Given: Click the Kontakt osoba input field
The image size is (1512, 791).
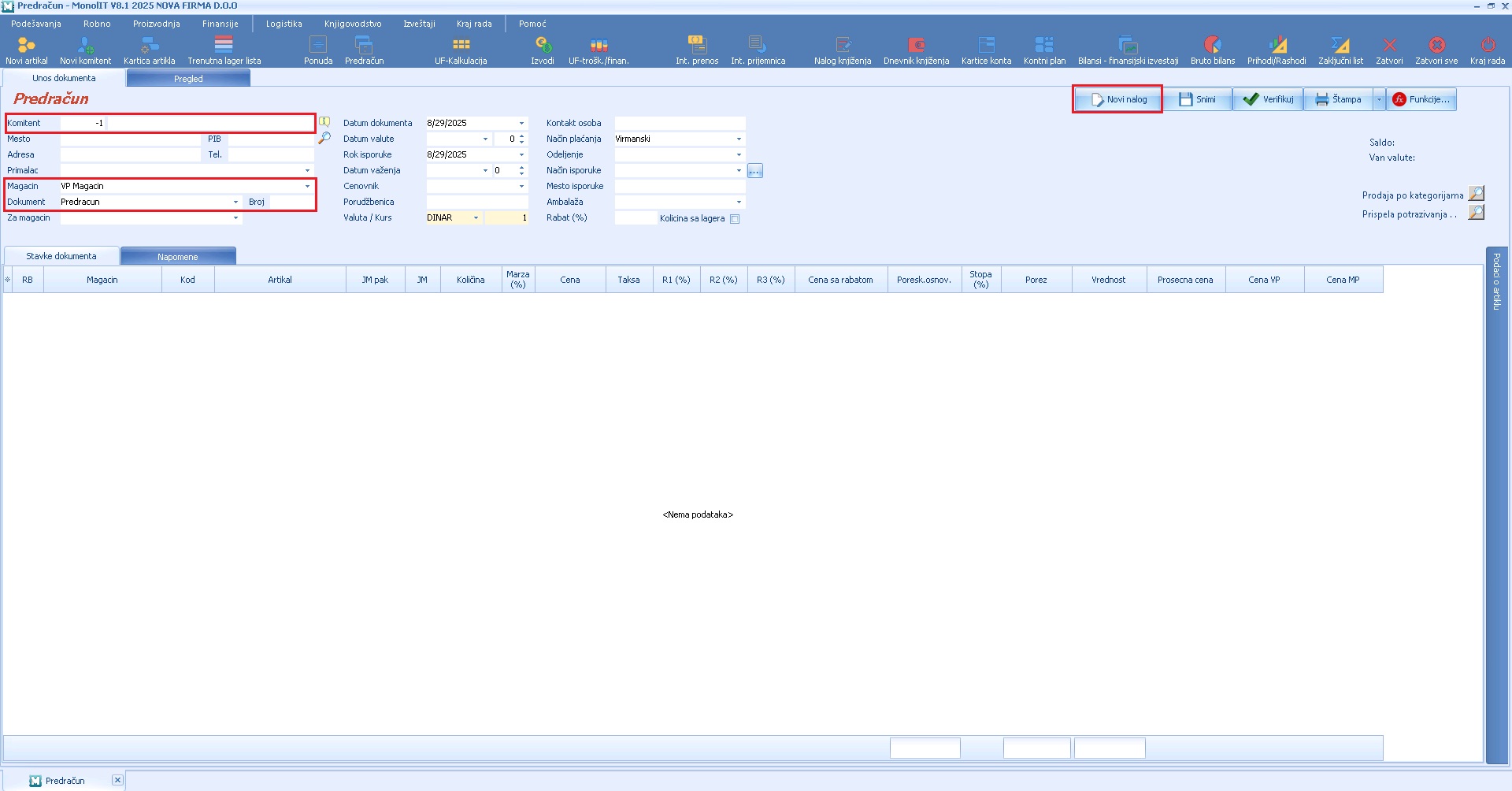Looking at the screenshot, I should (680, 123).
